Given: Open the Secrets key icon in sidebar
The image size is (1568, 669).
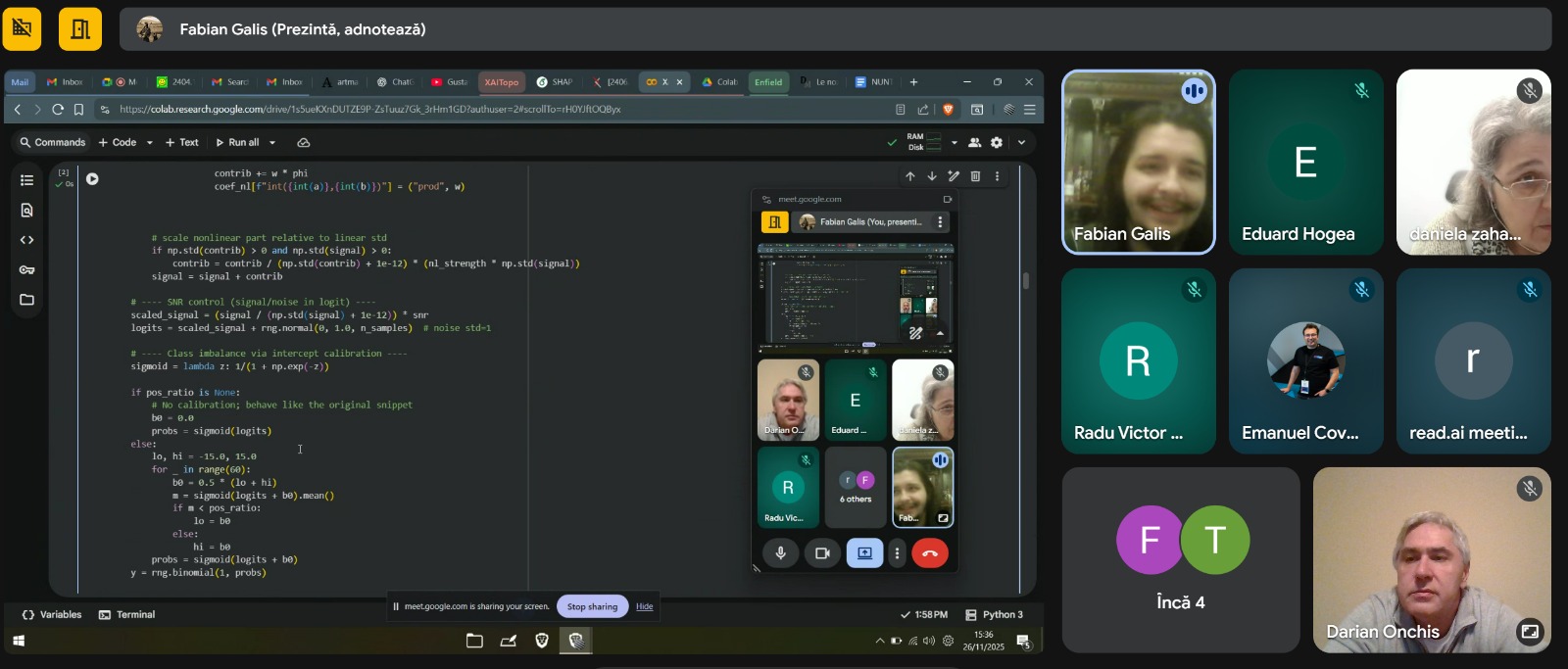Looking at the screenshot, I should click(x=26, y=269).
